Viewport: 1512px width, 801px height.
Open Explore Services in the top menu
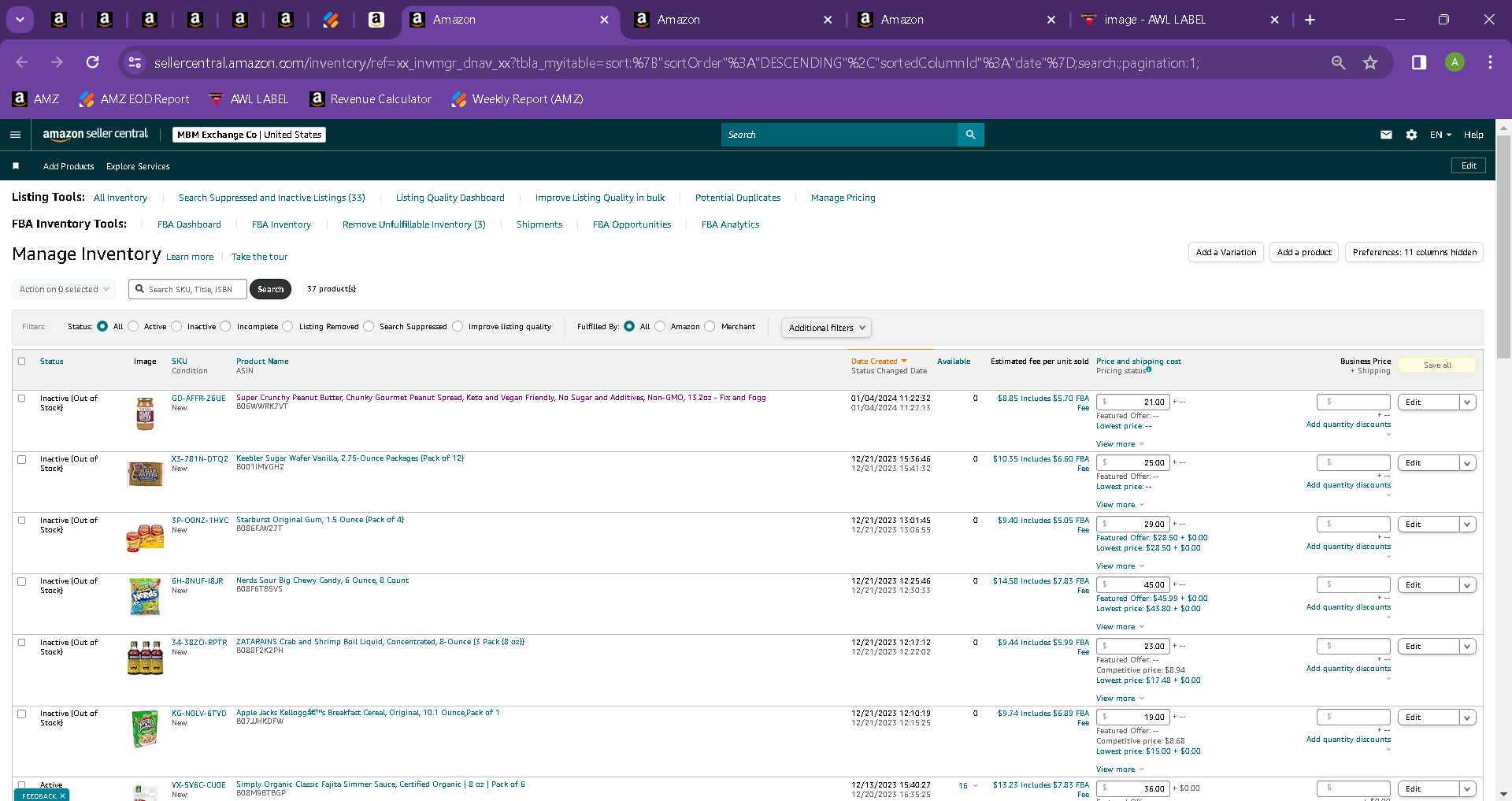(x=138, y=166)
